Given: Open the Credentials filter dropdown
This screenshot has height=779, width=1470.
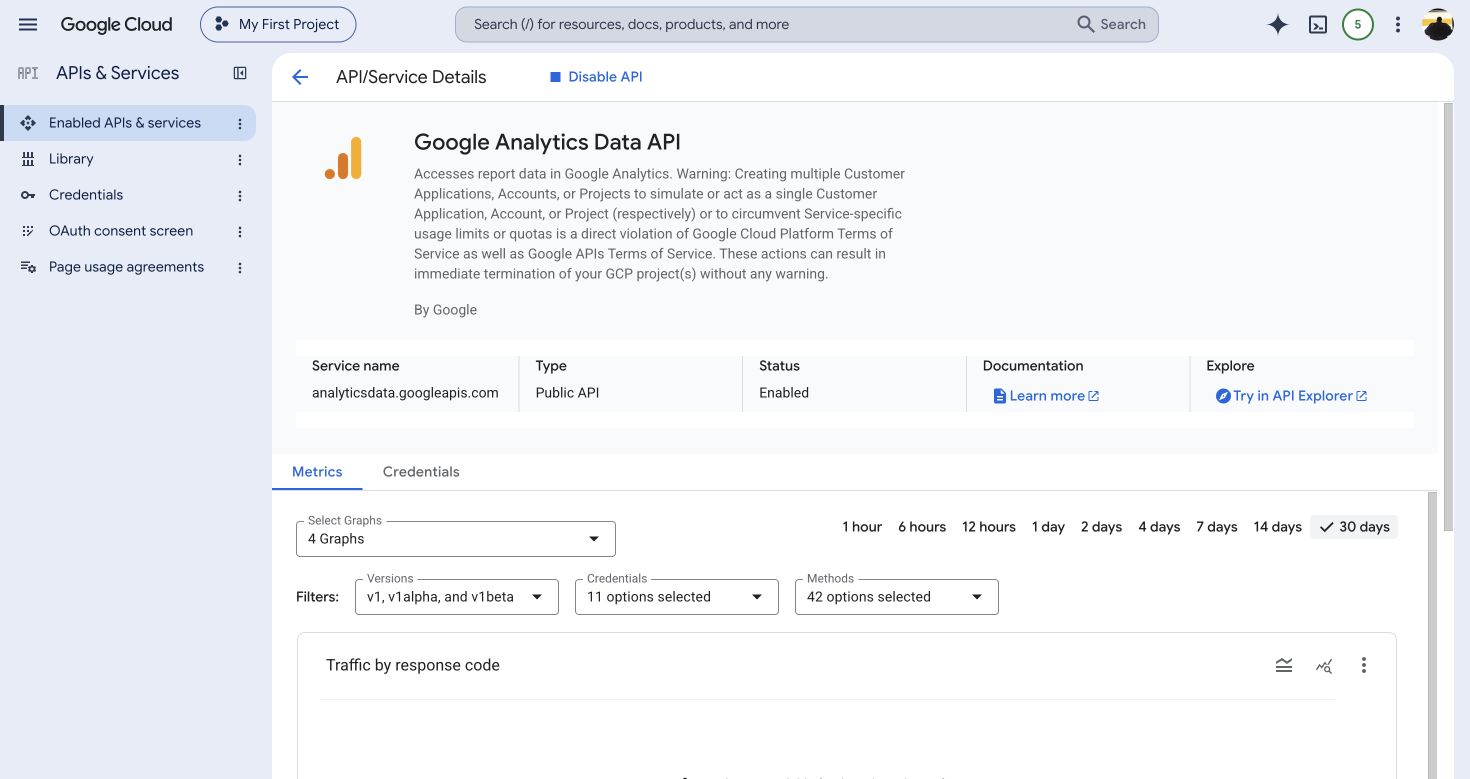Looking at the screenshot, I should [677, 597].
